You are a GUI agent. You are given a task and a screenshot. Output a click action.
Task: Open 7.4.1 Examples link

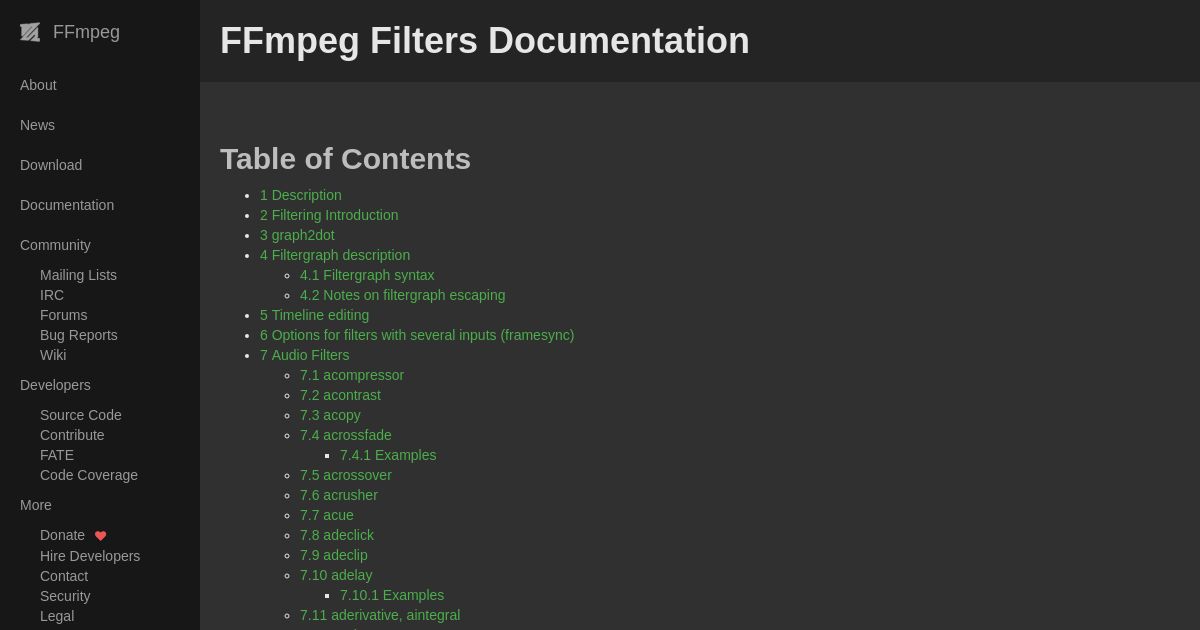(x=388, y=455)
